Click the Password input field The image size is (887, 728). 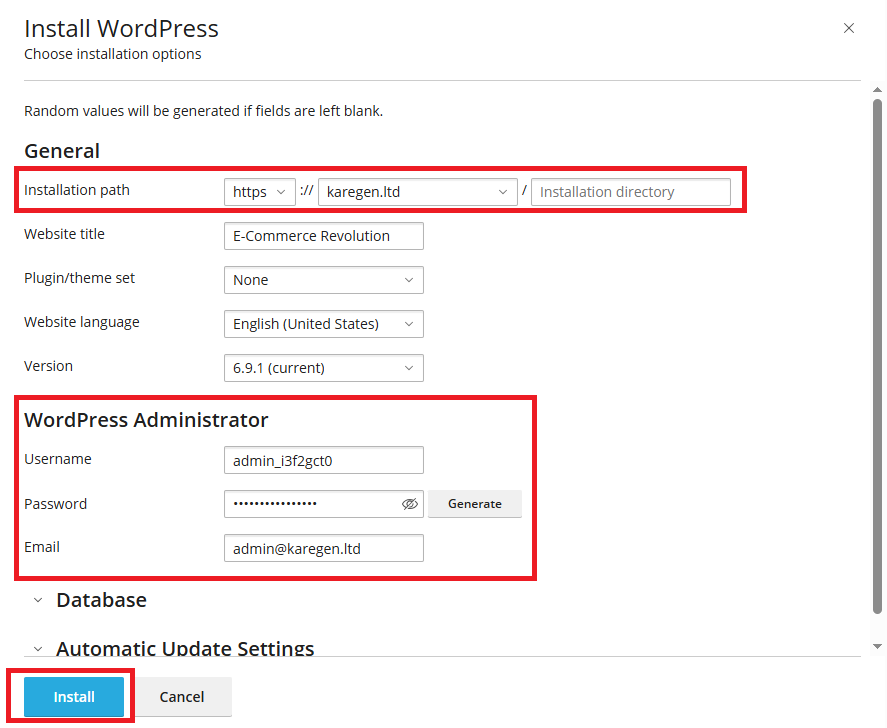[x=310, y=504]
